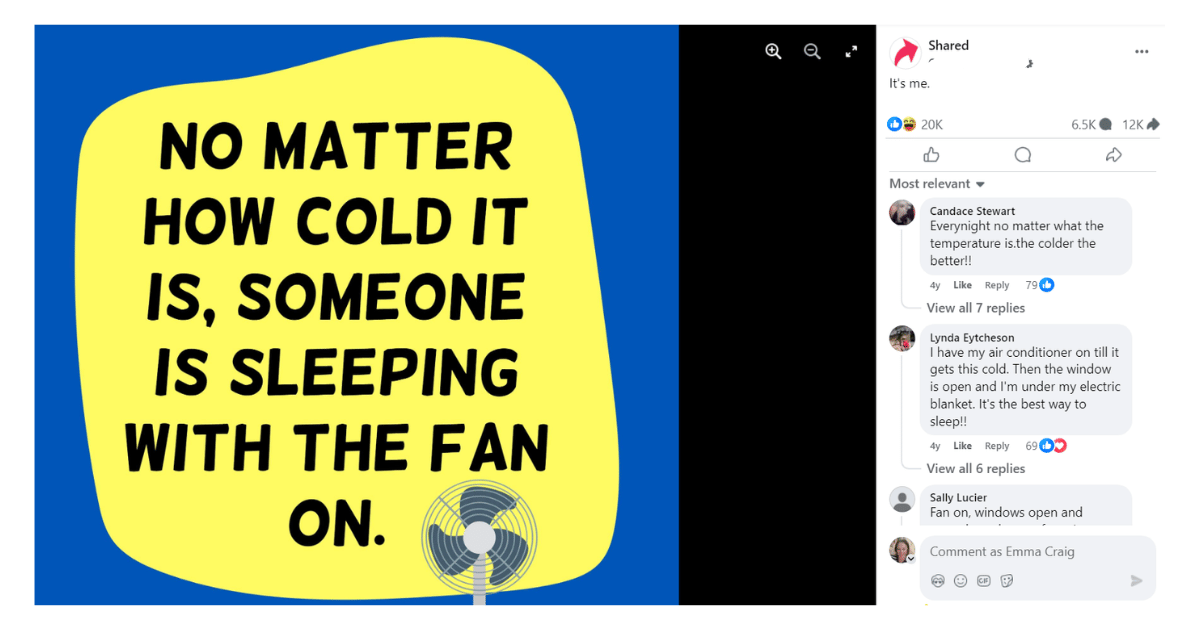The image size is (1200, 630).
Task: Like Candace Stewart's comment
Action: pyautogui.click(x=962, y=285)
